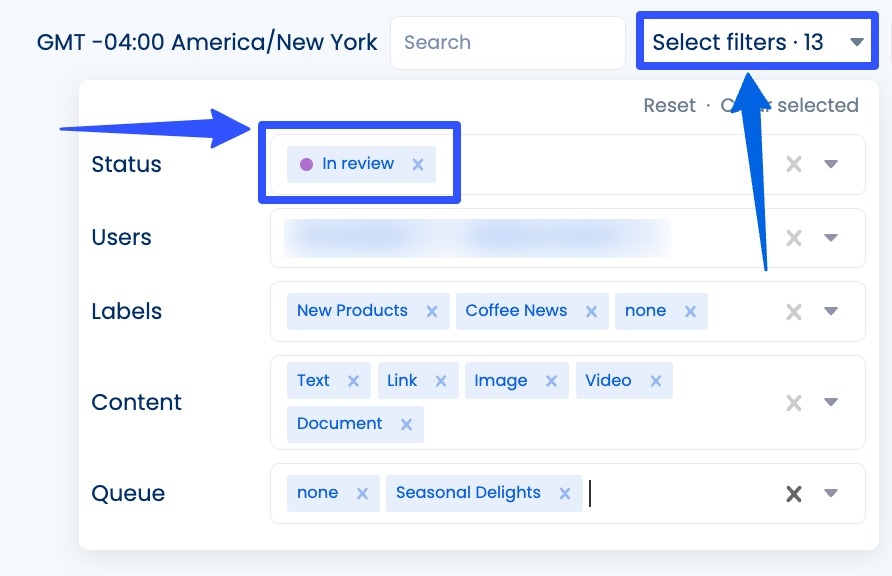Image resolution: width=892 pixels, height=576 pixels.
Task: Open the Users selection dropdown
Action: coord(831,238)
